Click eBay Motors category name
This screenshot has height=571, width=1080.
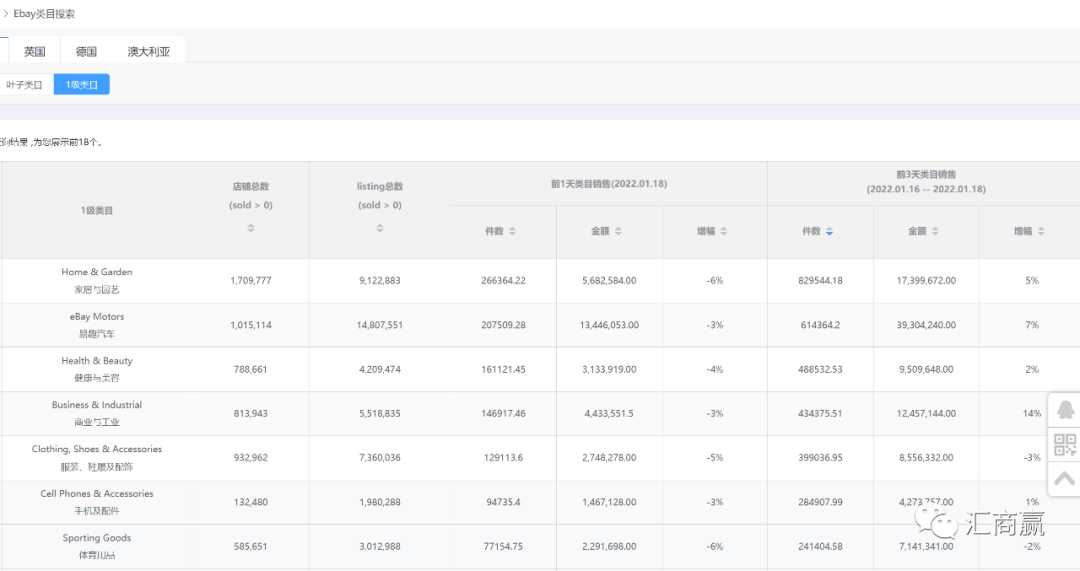(x=97, y=317)
